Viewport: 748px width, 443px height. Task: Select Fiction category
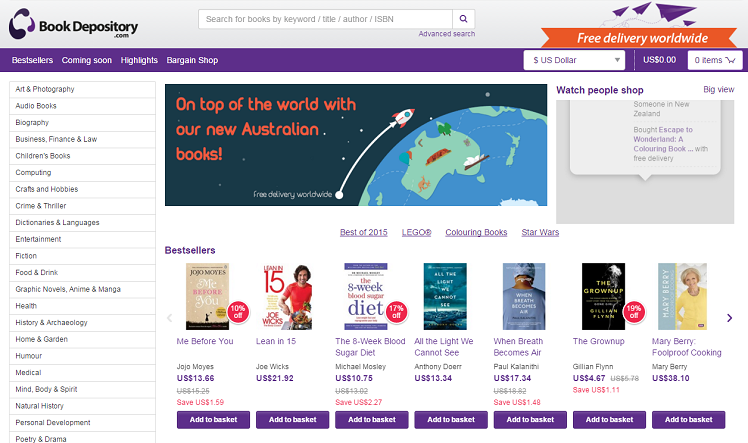tap(83, 256)
